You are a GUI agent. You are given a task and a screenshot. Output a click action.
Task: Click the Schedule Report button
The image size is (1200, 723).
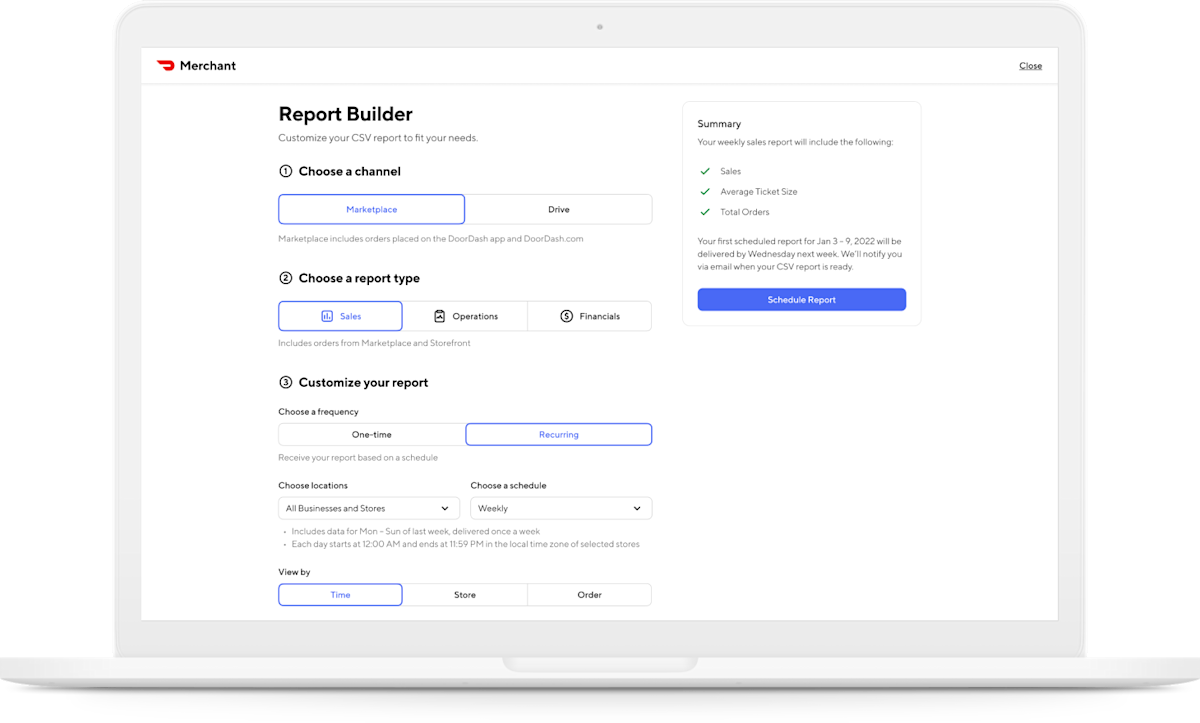coord(801,300)
